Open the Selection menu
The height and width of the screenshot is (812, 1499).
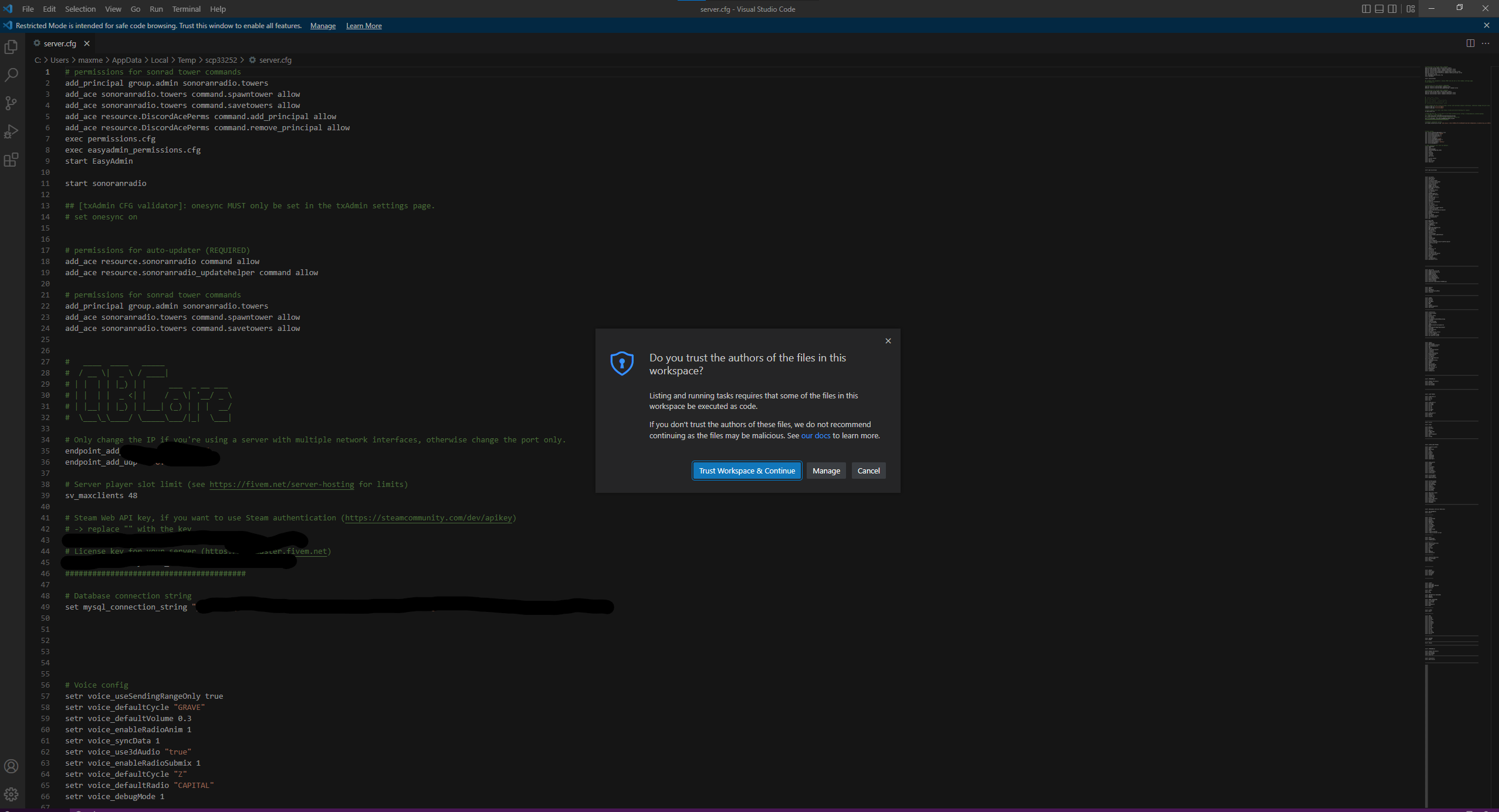tap(80, 9)
